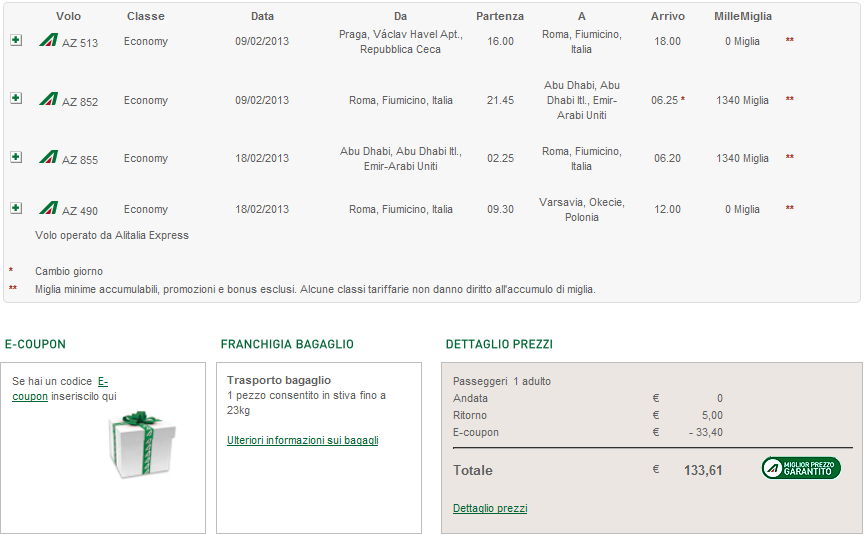Click the gift box E-coupon image
Viewport: 866px width, 535px height.
[x=142, y=444]
